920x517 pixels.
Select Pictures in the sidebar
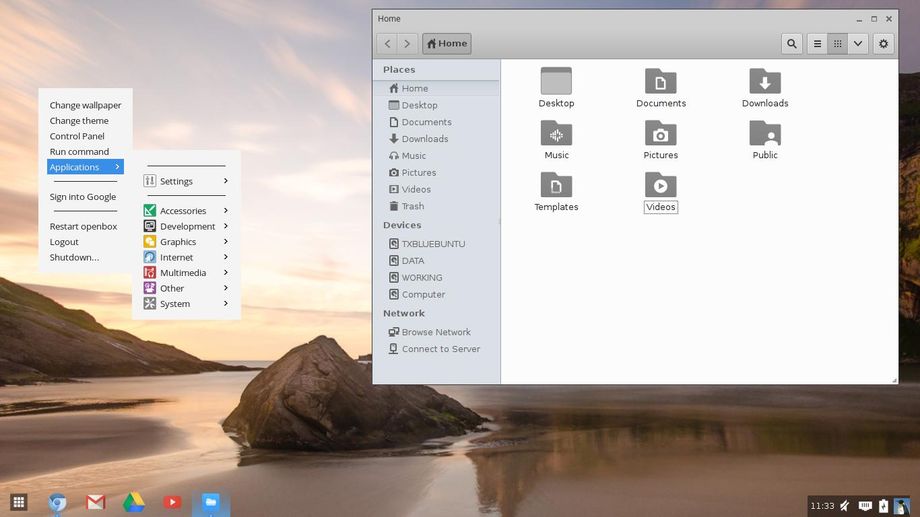click(437, 173)
